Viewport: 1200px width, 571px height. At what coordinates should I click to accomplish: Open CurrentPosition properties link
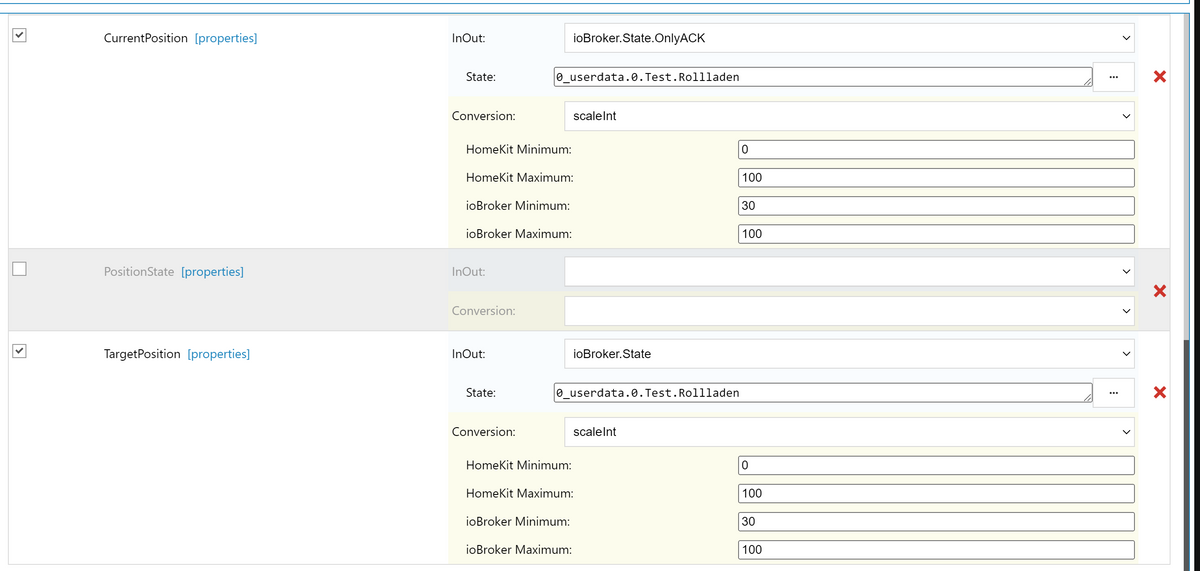click(226, 38)
